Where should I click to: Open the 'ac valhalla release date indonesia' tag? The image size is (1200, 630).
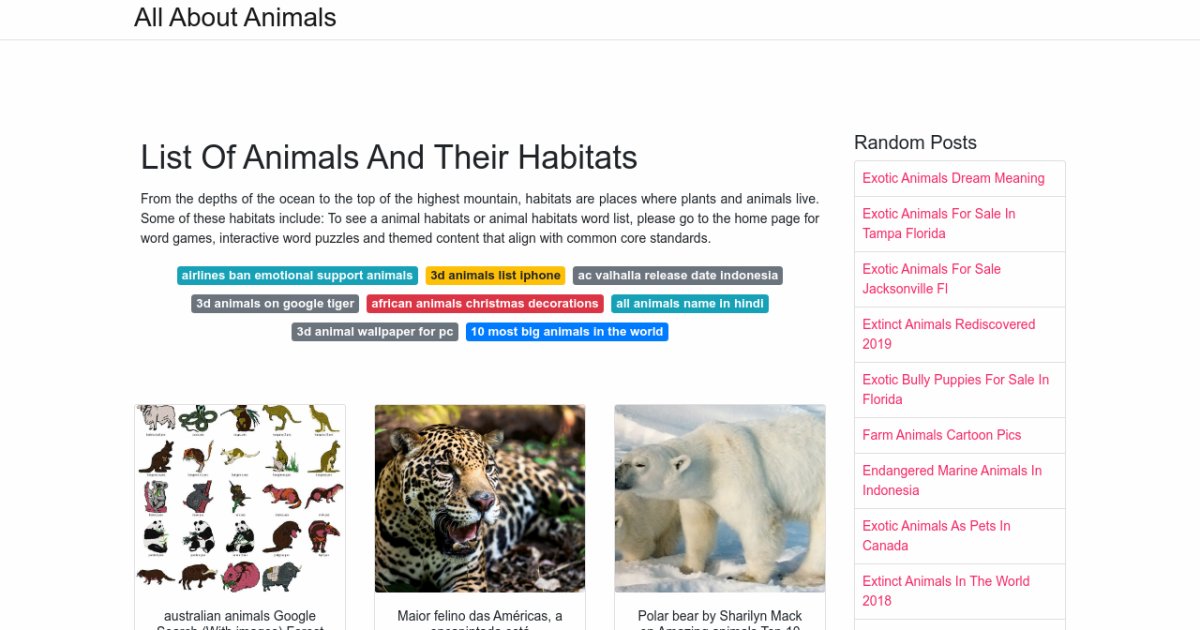pyautogui.click(x=677, y=275)
